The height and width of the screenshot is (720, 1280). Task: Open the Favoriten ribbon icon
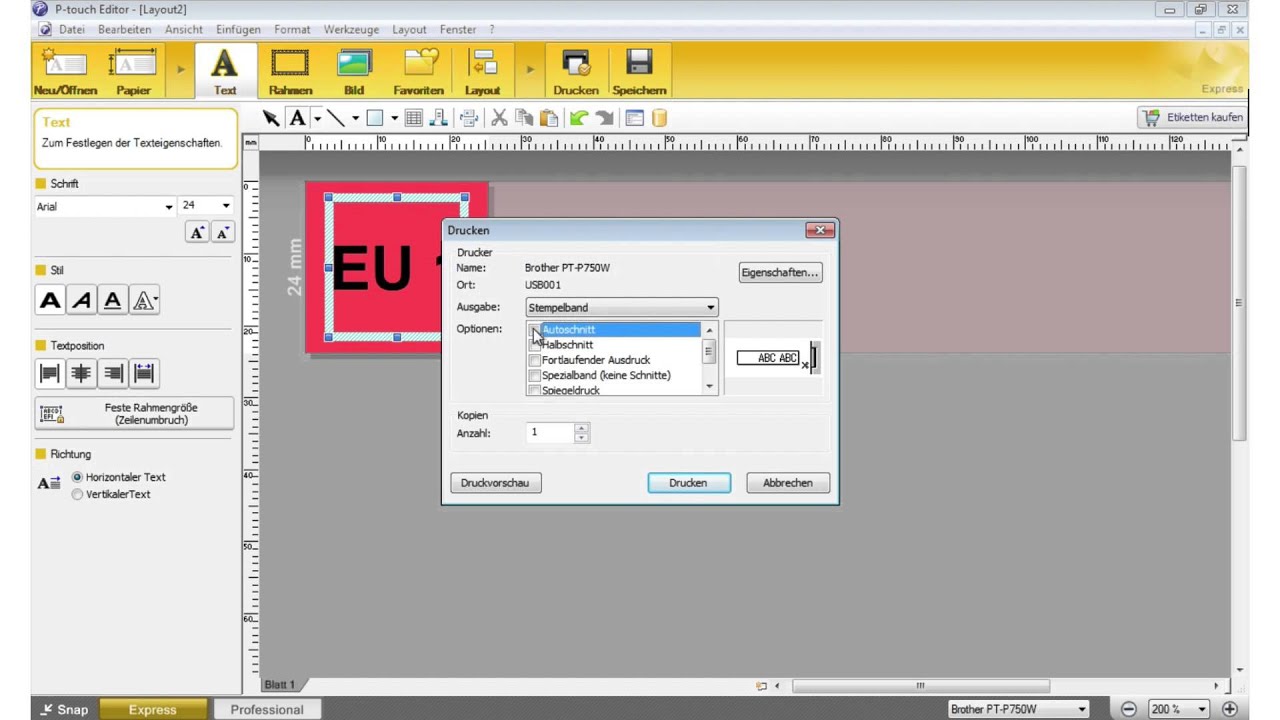click(418, 72)
